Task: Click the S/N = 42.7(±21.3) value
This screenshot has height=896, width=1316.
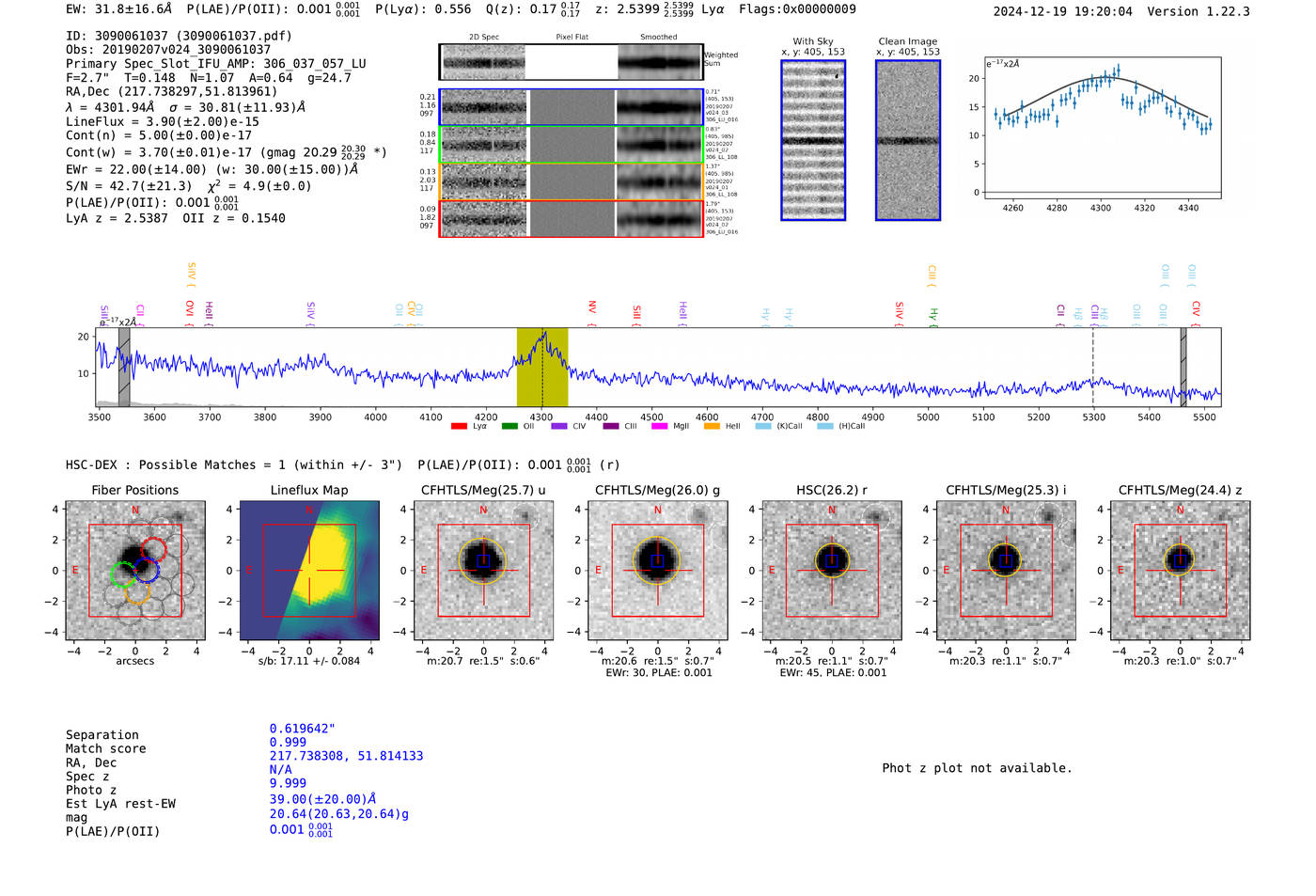Action: point(129,186)
